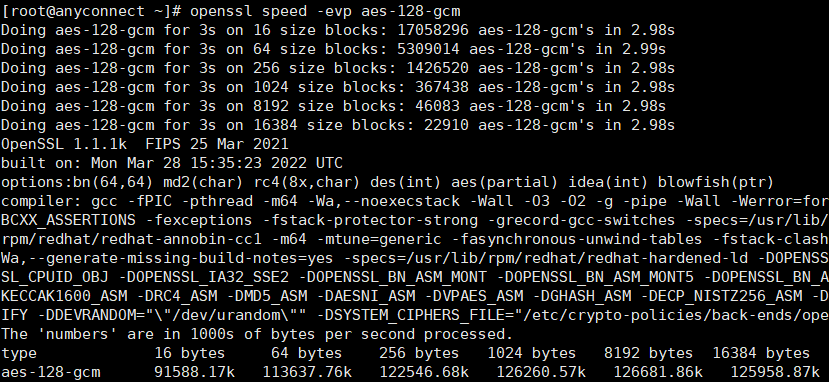This screenshot has height=382, width=829.
Task: Click the shell prompt [root@anyconnect ~]#
Action: pyautogui.click(x=91, y=11)
